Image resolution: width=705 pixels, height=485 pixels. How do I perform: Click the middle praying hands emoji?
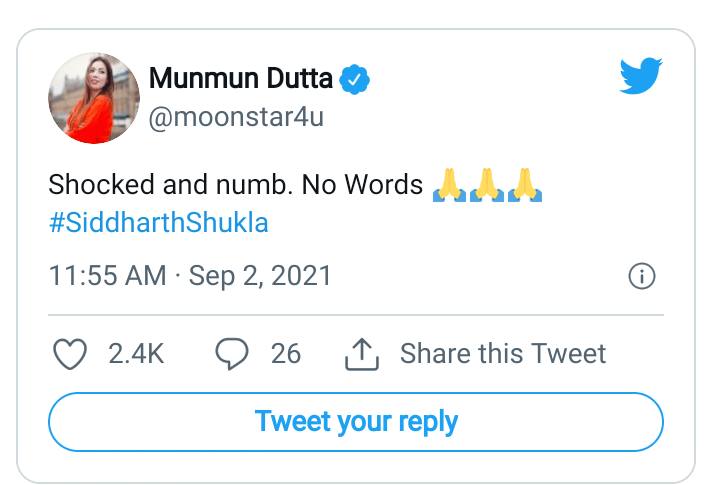click(487, 185)
